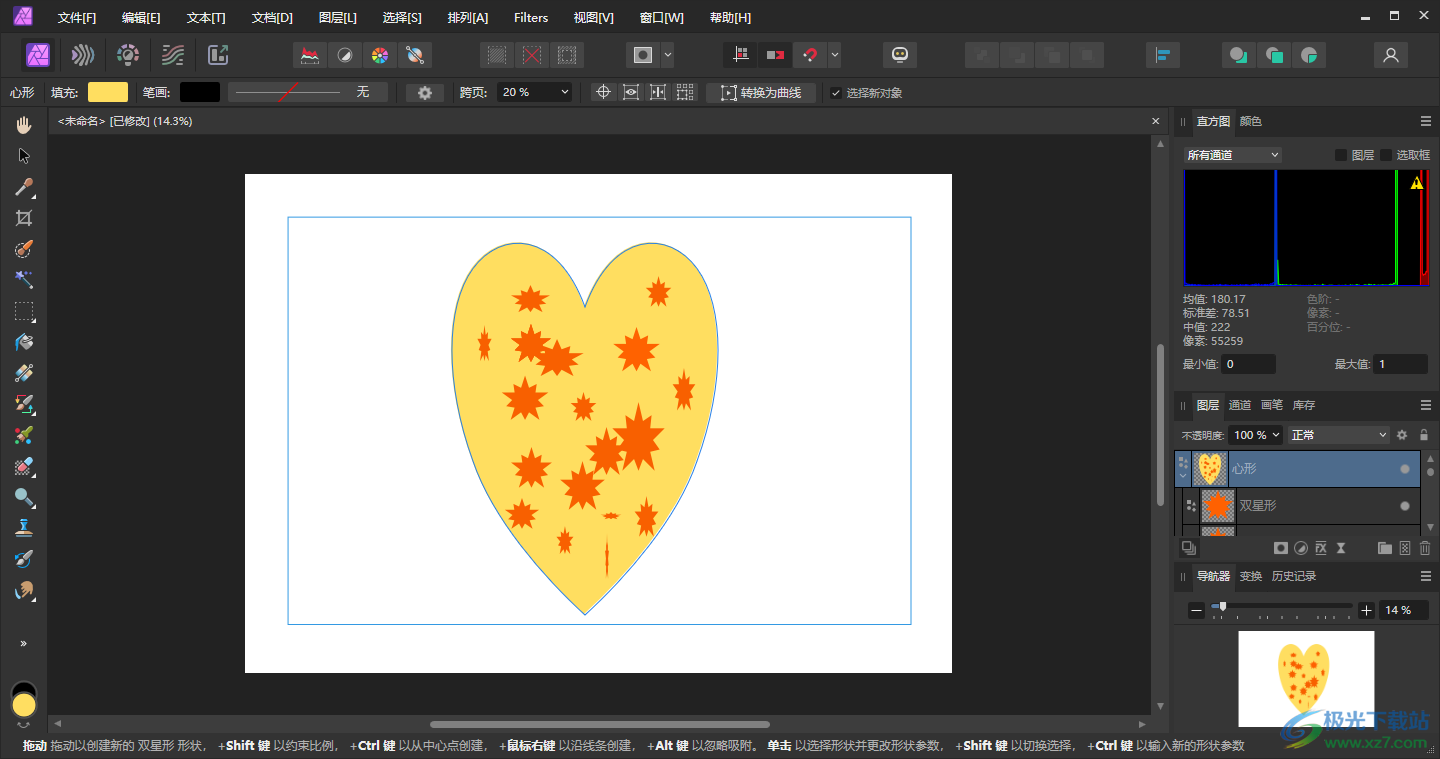The image size is (1440, 759).
Task: Open the stroke settings gear icon
Action: [x=425, y=93]
